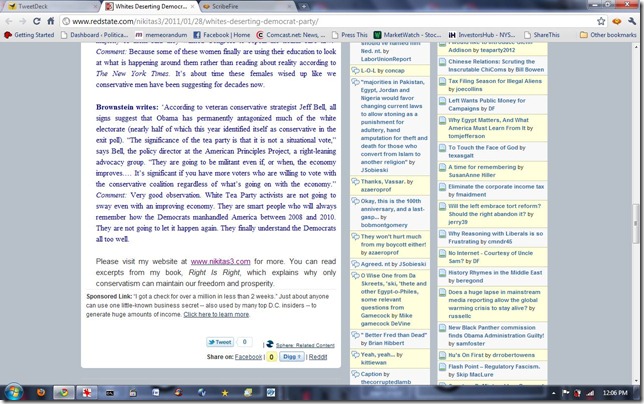Click the yellow Digg count box
The width and height of the screenshot is (644, 404).
point(271,357)
